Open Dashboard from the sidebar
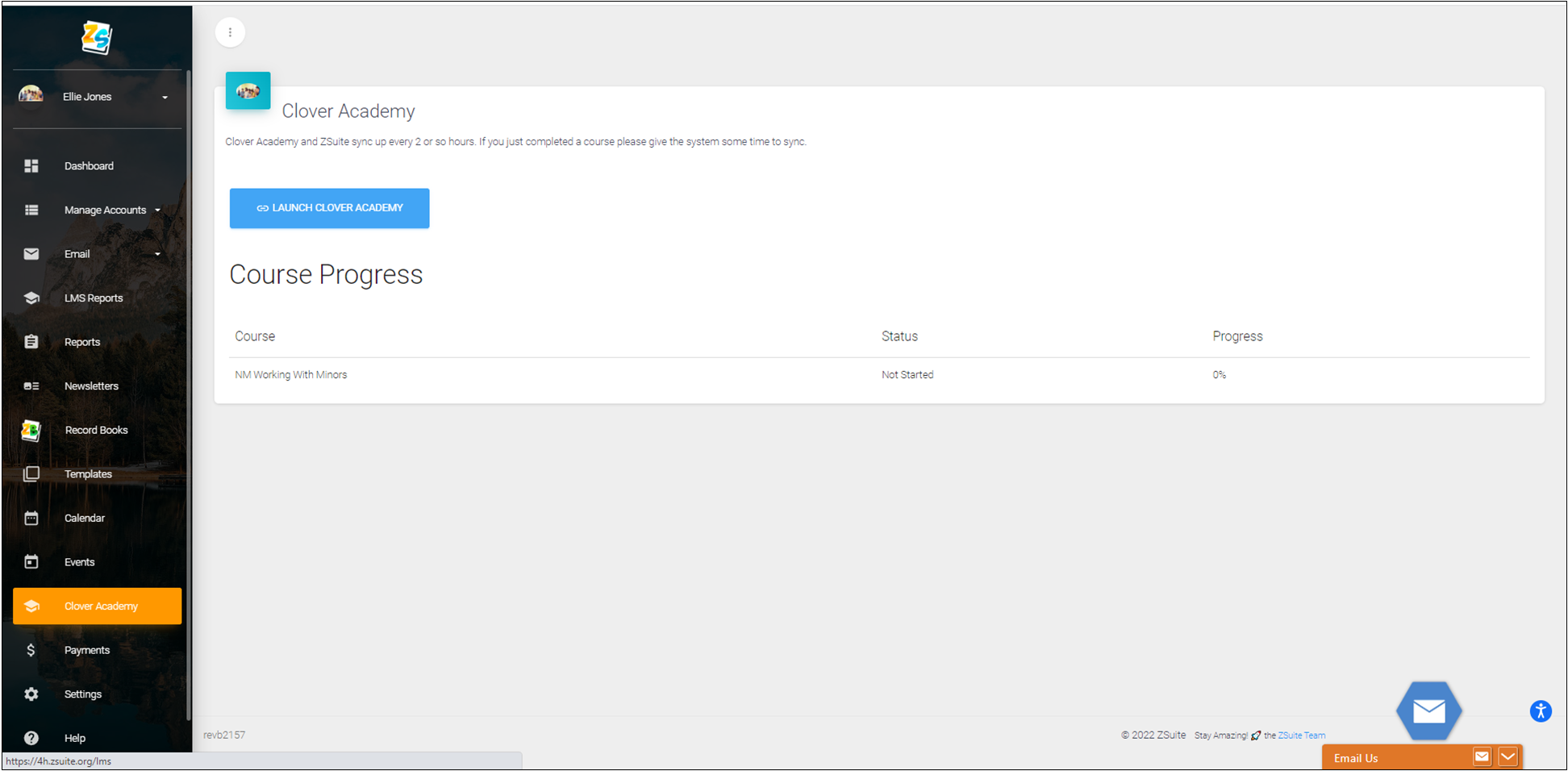This screenshot has width=1568, height=771. [x=89, y=166]
